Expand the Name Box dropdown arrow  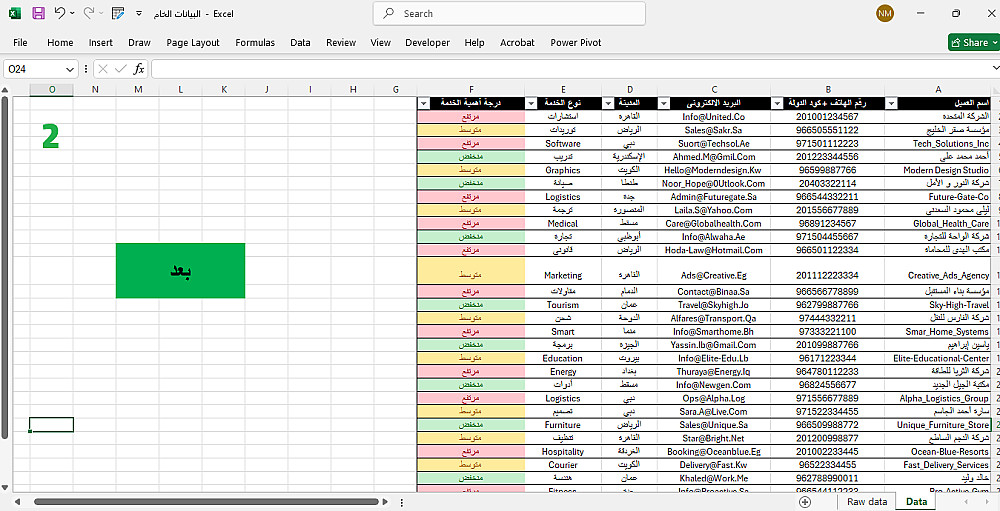click(70, 69)
